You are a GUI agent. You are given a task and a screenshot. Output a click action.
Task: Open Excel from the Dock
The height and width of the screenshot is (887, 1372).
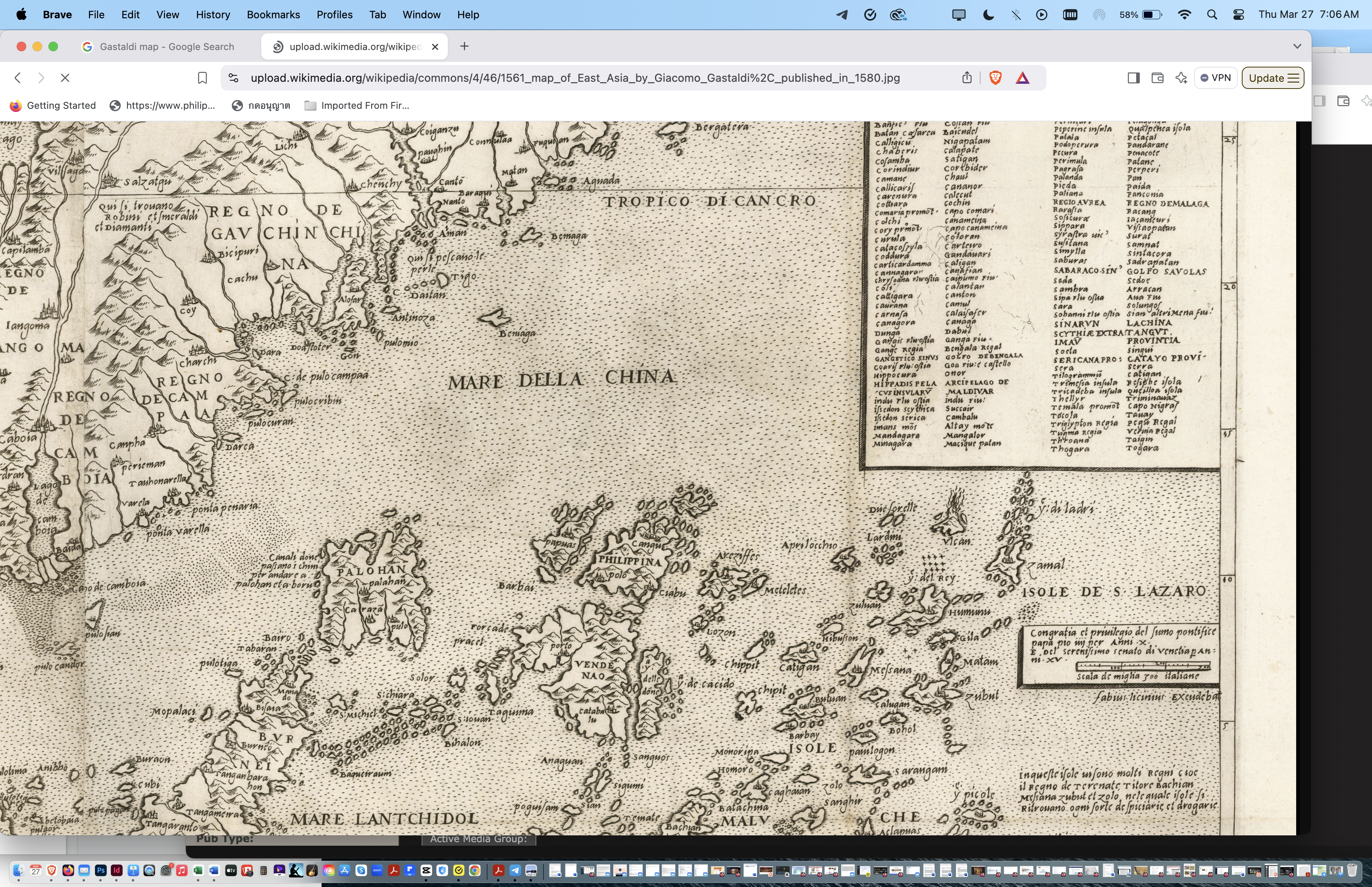click(x=198, y=870)
